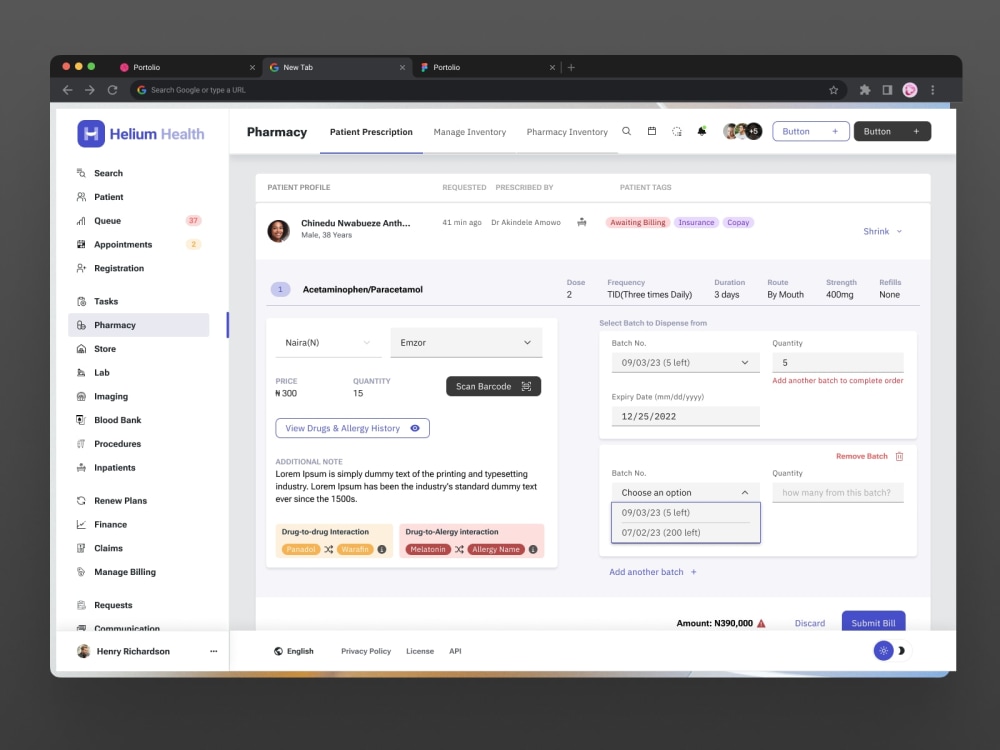
Task: Open Henry Richardson three-dot menu
Action: click(x=214, y=651)
